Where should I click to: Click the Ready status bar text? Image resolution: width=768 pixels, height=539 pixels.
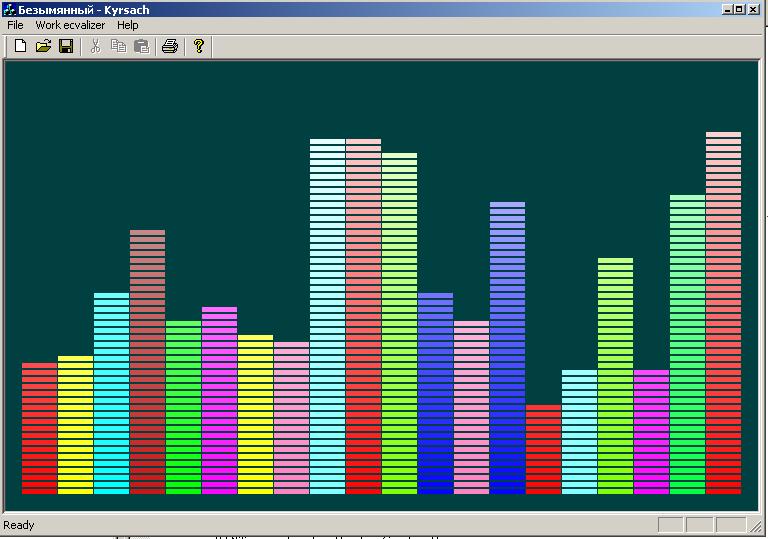[19, 525]
